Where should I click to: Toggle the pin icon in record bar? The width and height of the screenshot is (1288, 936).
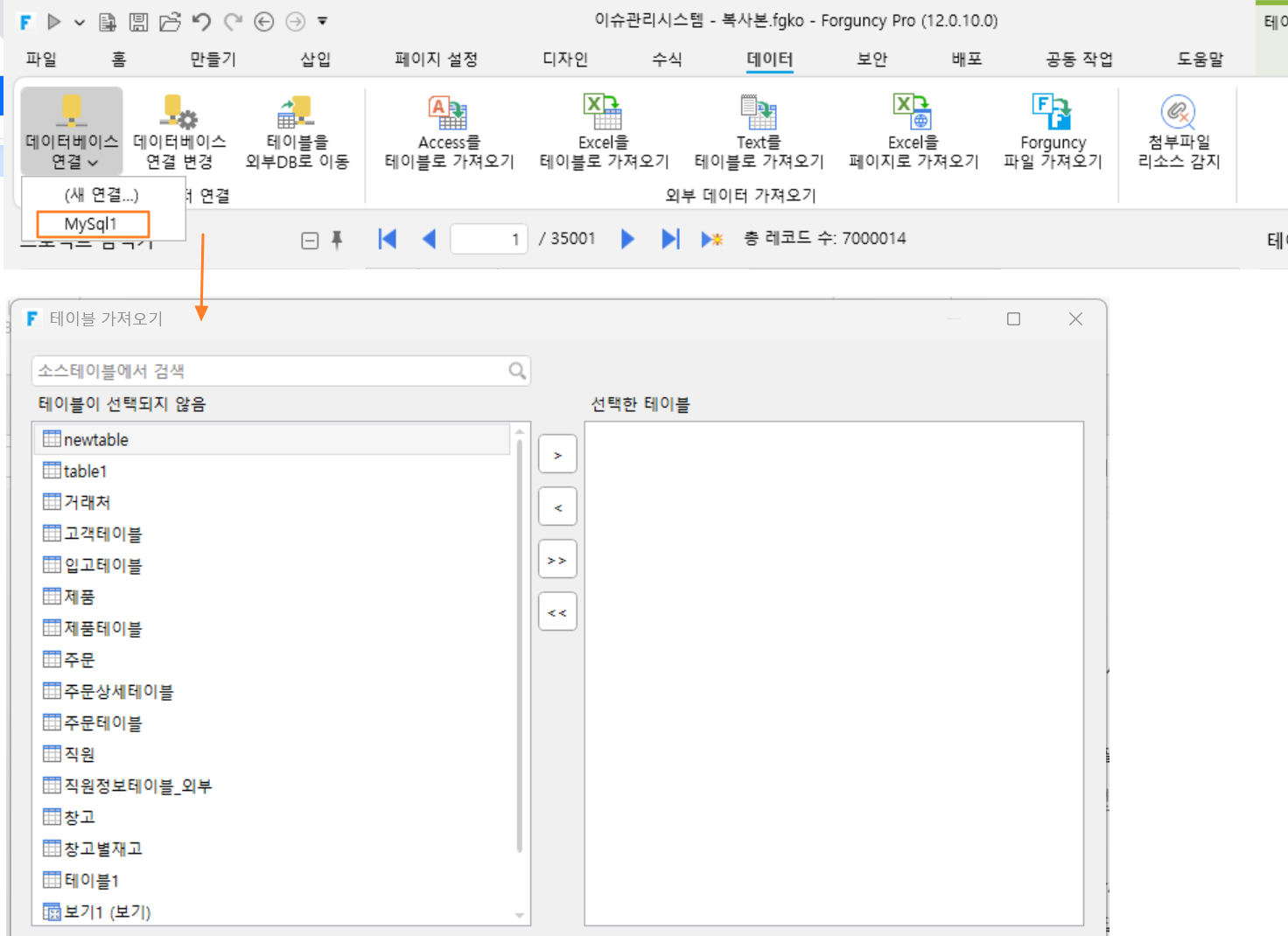[x=337, y=240]
